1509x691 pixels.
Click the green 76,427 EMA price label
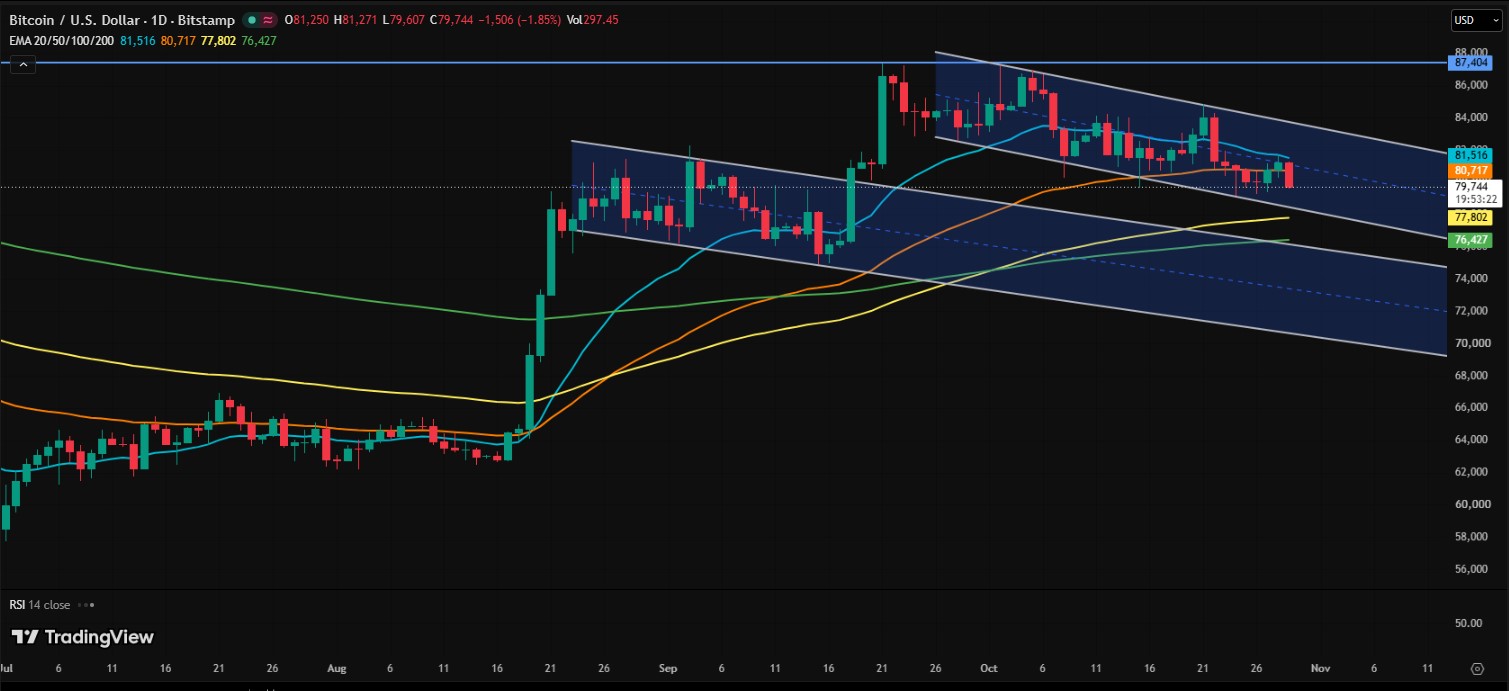(x=1470, y=240)
